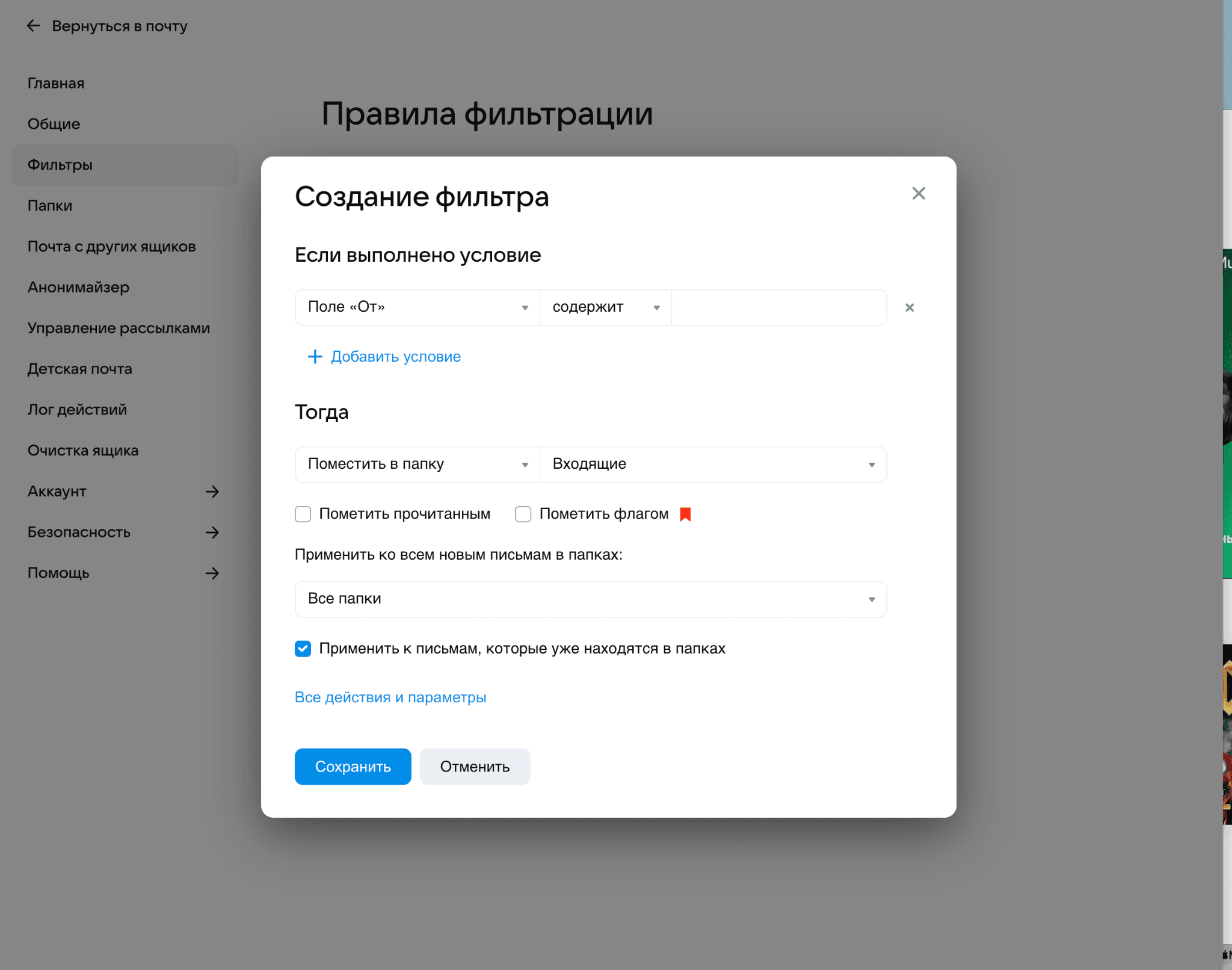Close the Создание фильтра dialog
This screenshot has width=1232, height=970.
pos(918,193)
